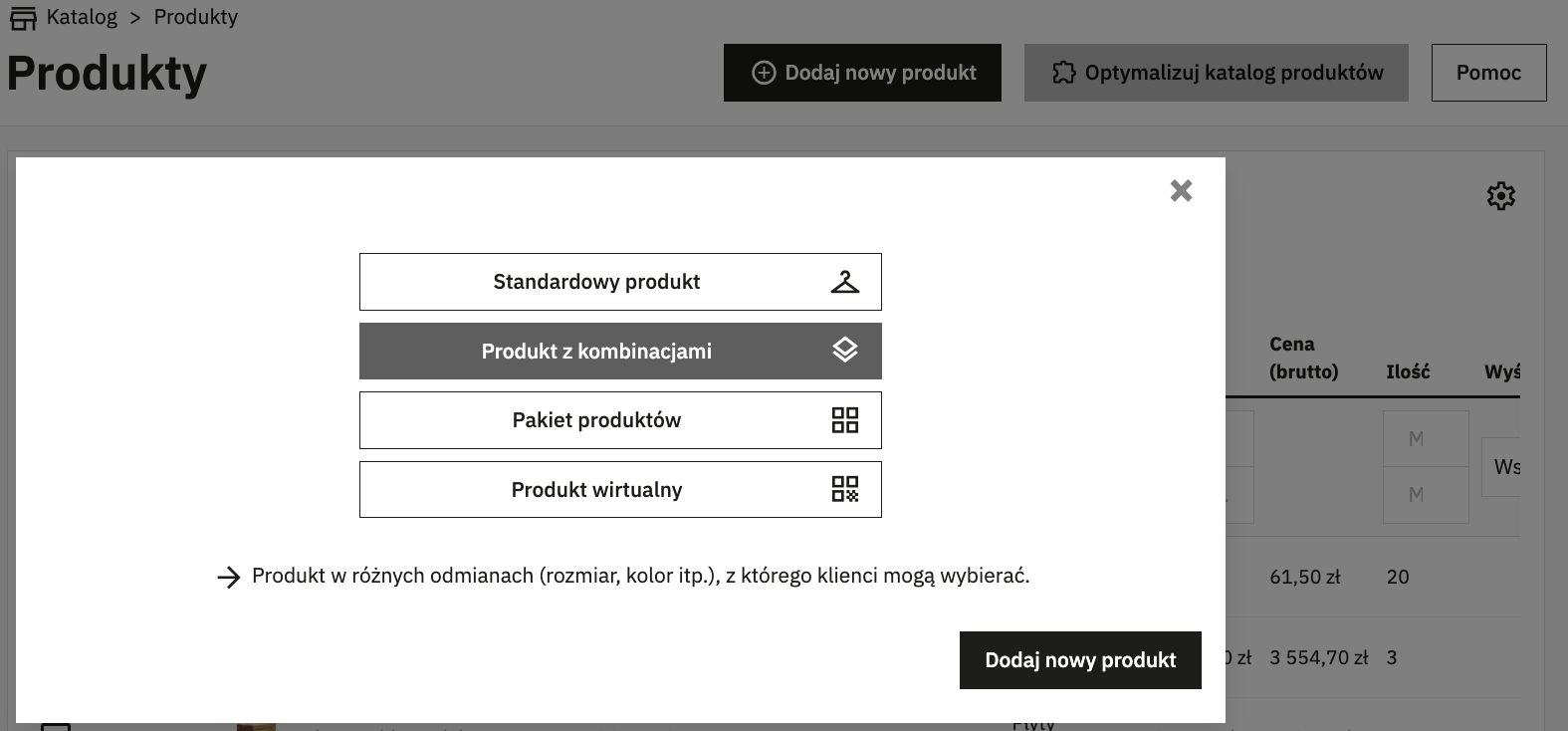This screenshot has width=1568, height=731.
Task: Click the upper M quantity filter field
Action: pyautogui.click(x=1426, y=439)
